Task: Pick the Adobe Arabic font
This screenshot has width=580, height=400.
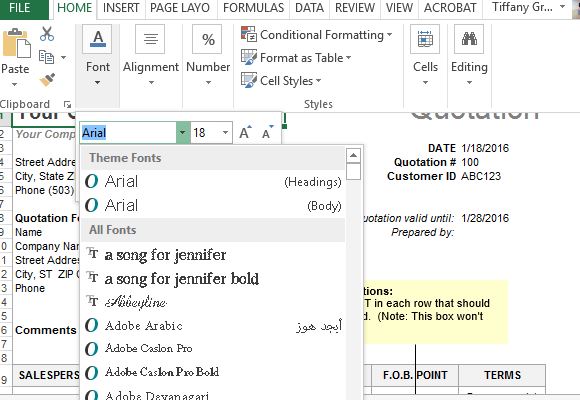Action: coord(213,326)
